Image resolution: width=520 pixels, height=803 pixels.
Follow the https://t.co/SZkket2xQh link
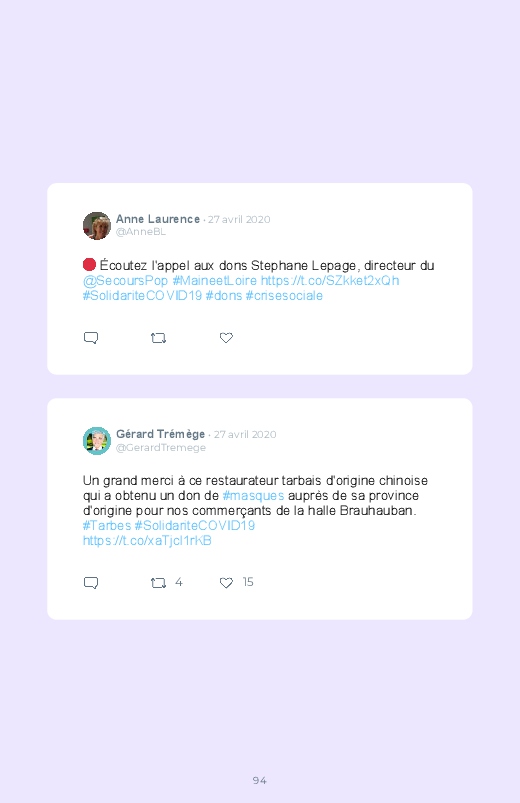tap(330, 281)
